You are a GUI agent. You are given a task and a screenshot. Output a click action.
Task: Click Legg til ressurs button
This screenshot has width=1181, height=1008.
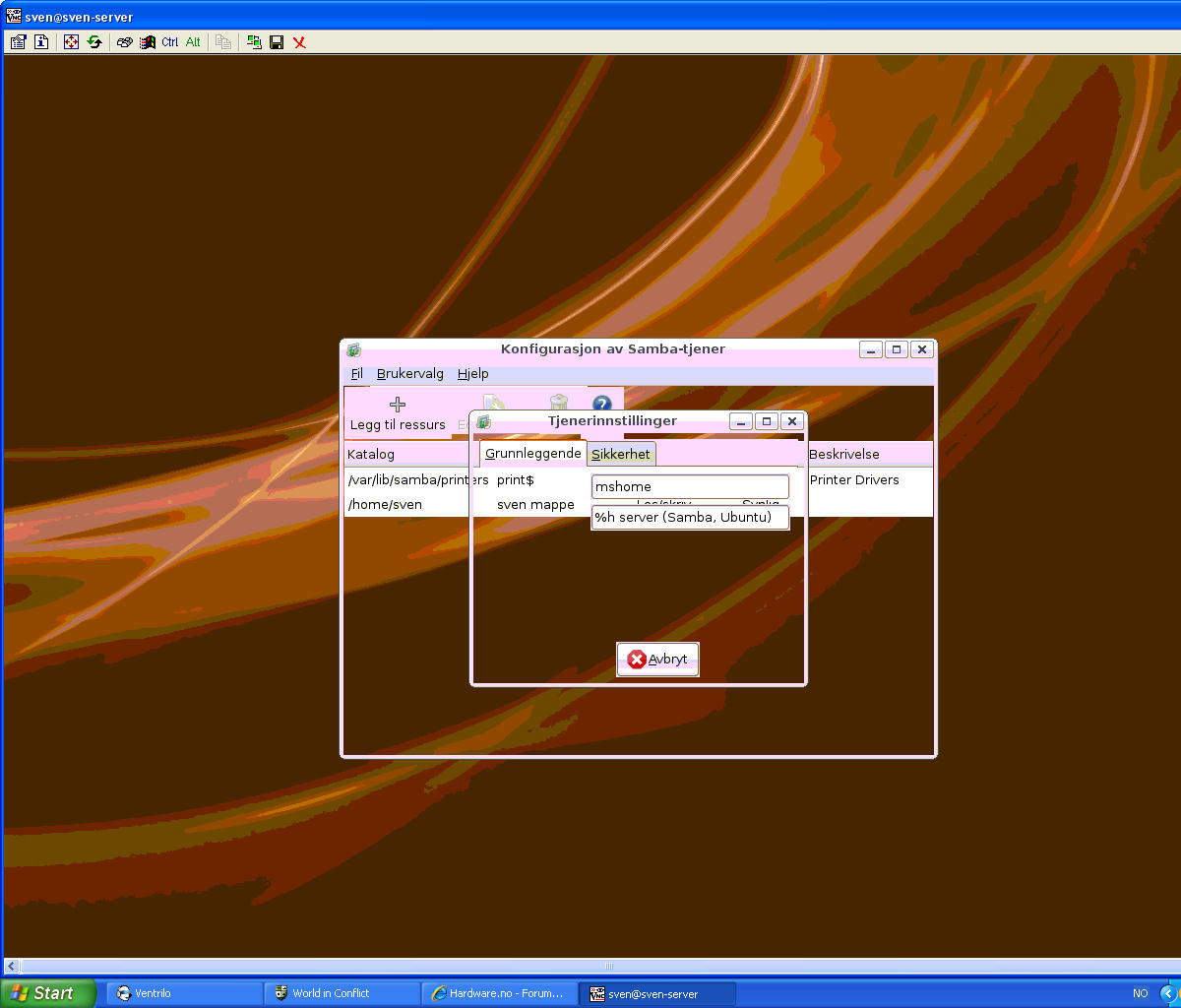(398, 413)
